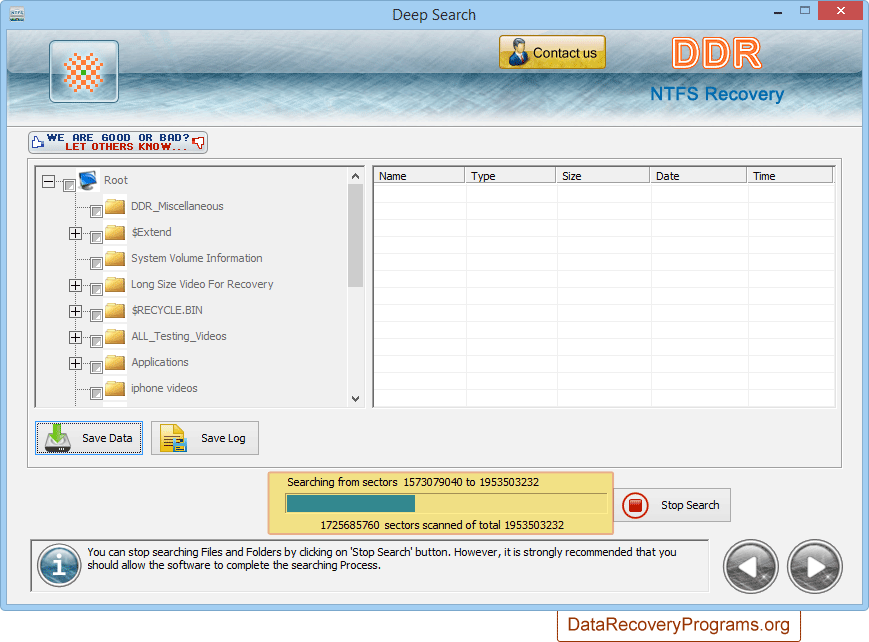
Task: Click the ALL_Testing_Videos folder icon
Action: coord(115,337)
